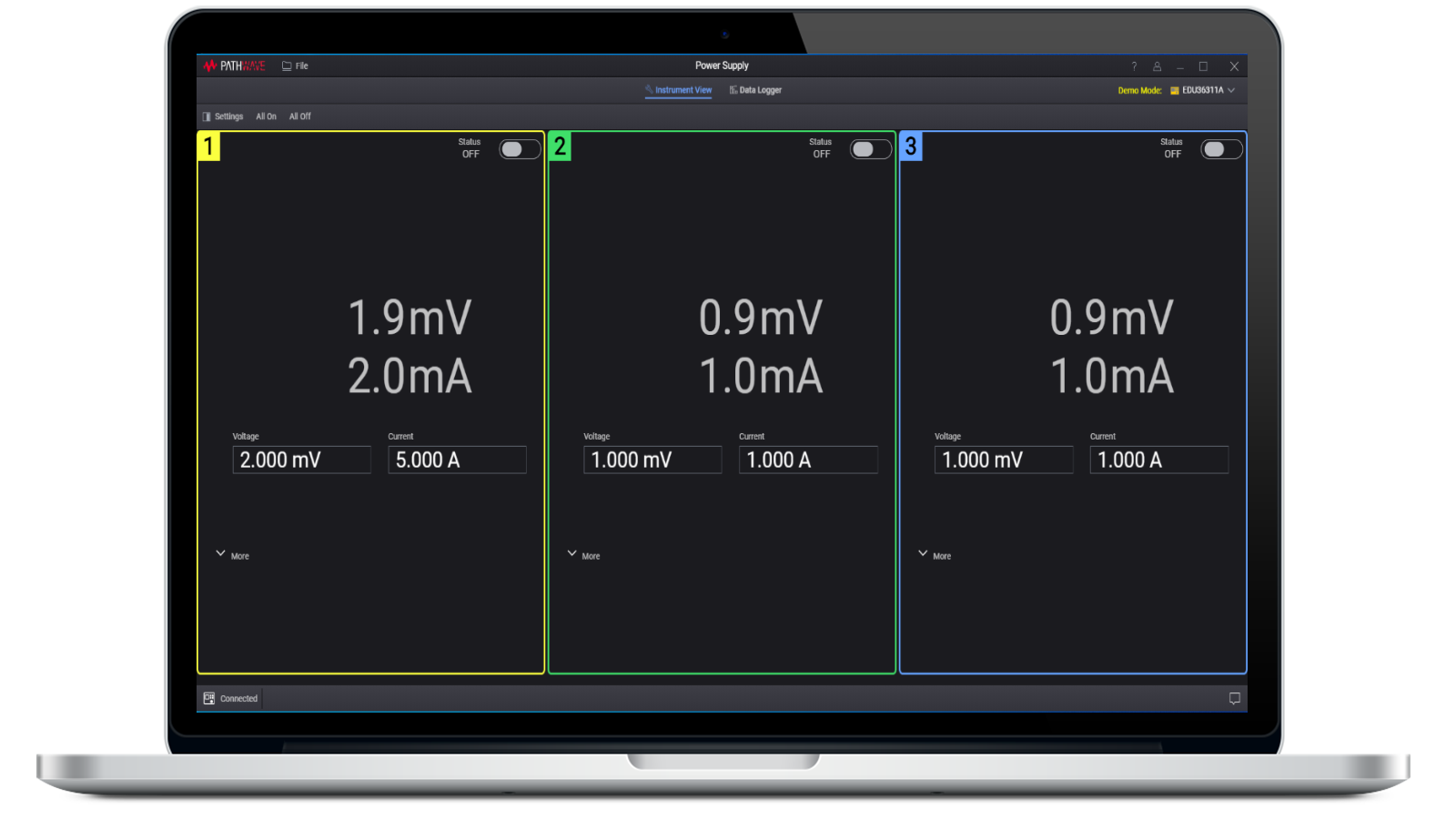Click the Connected status icon
Image resolution: width=1456 pixels, height=819 pixels.
pyautogui.click(x=208, y=698)
